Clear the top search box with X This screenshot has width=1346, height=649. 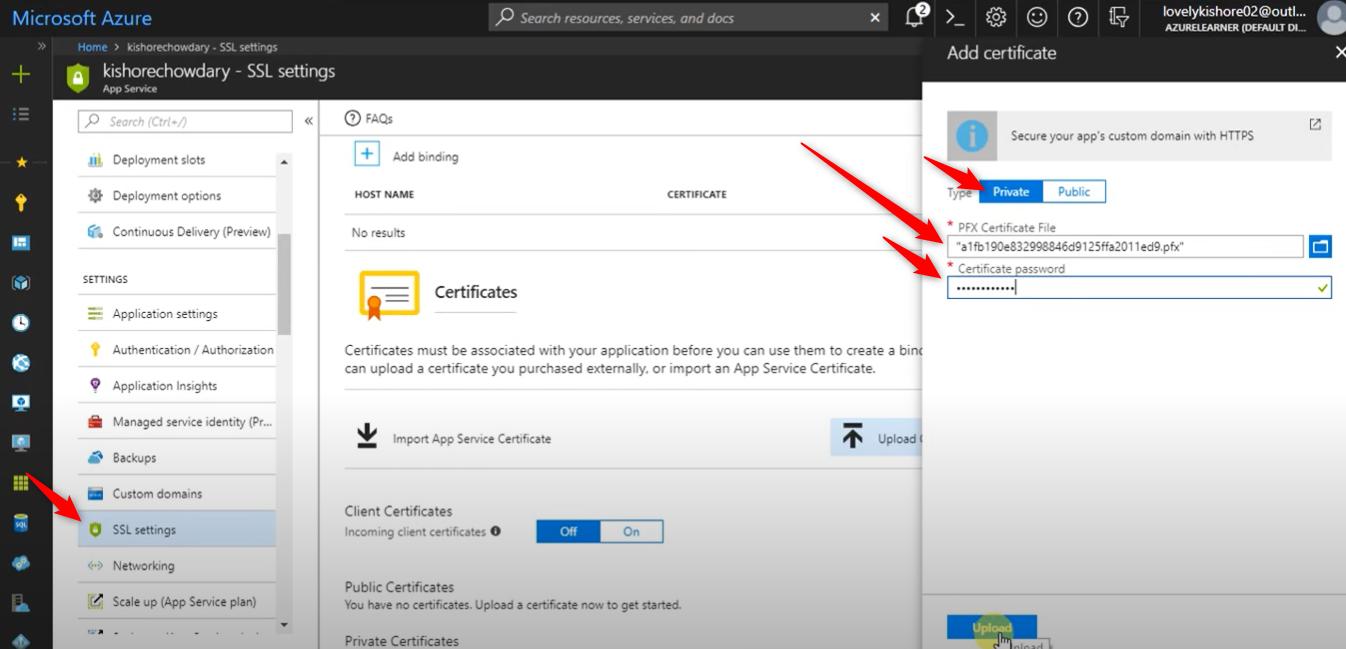[x=876, y=18]
